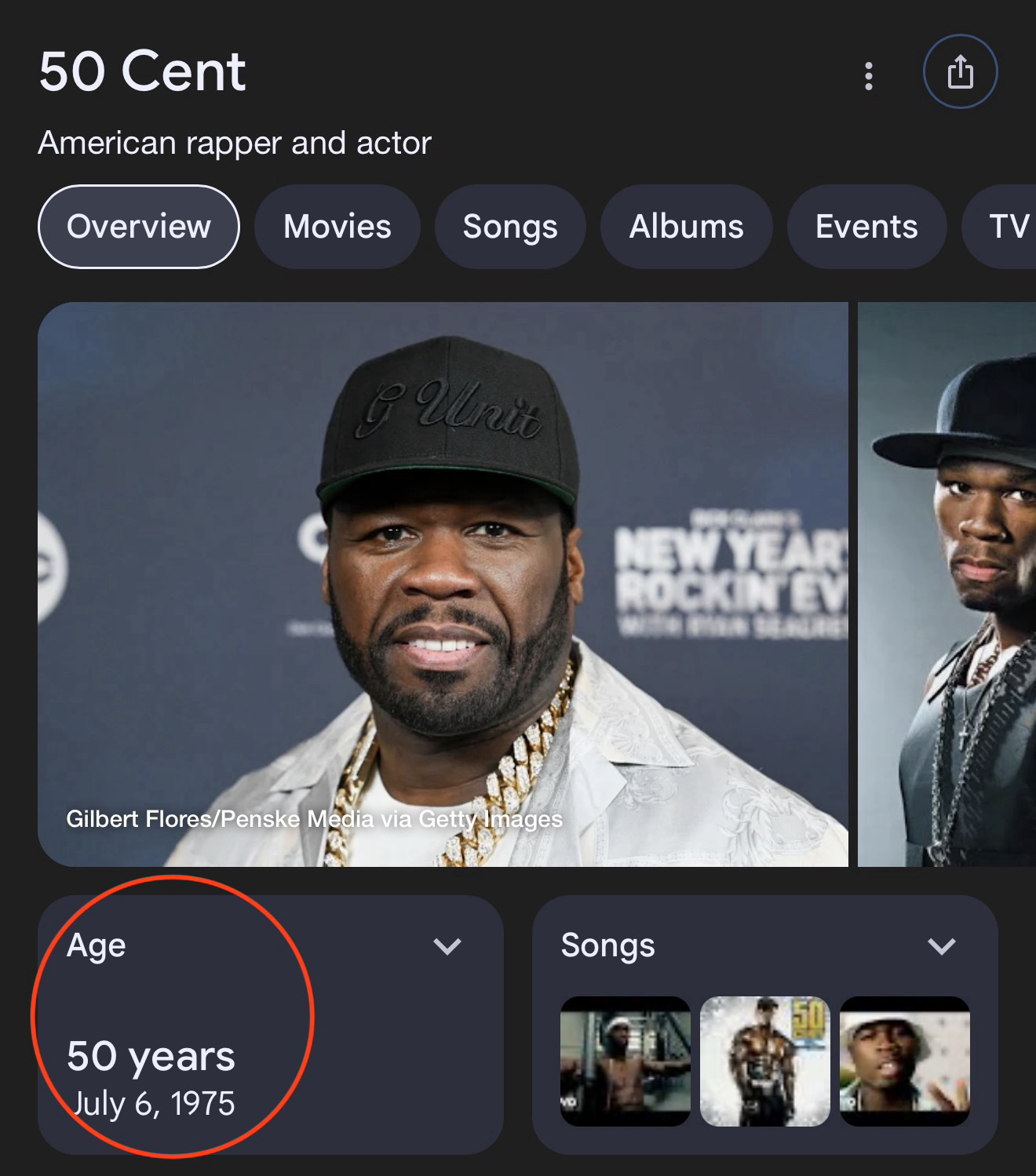Open the middle song thumbnail
This screenshot has width=1036, height=1176.
pyautogui.click(x=764, y=1061)
